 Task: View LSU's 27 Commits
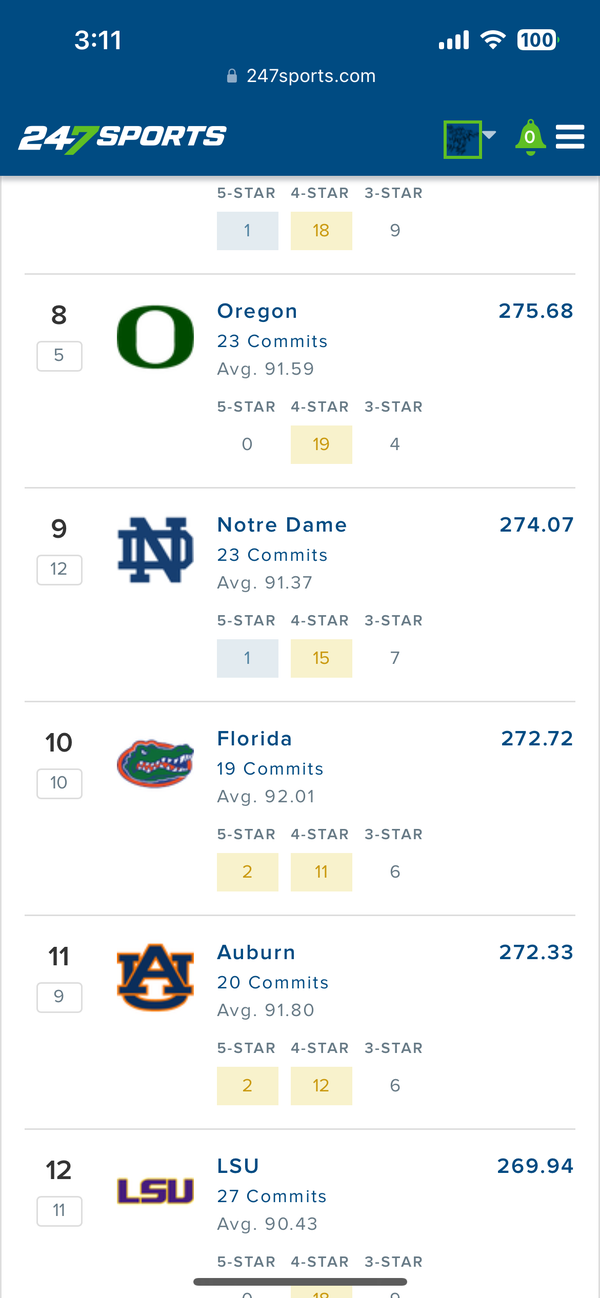pyautogui.click(x=272, y=1196)
